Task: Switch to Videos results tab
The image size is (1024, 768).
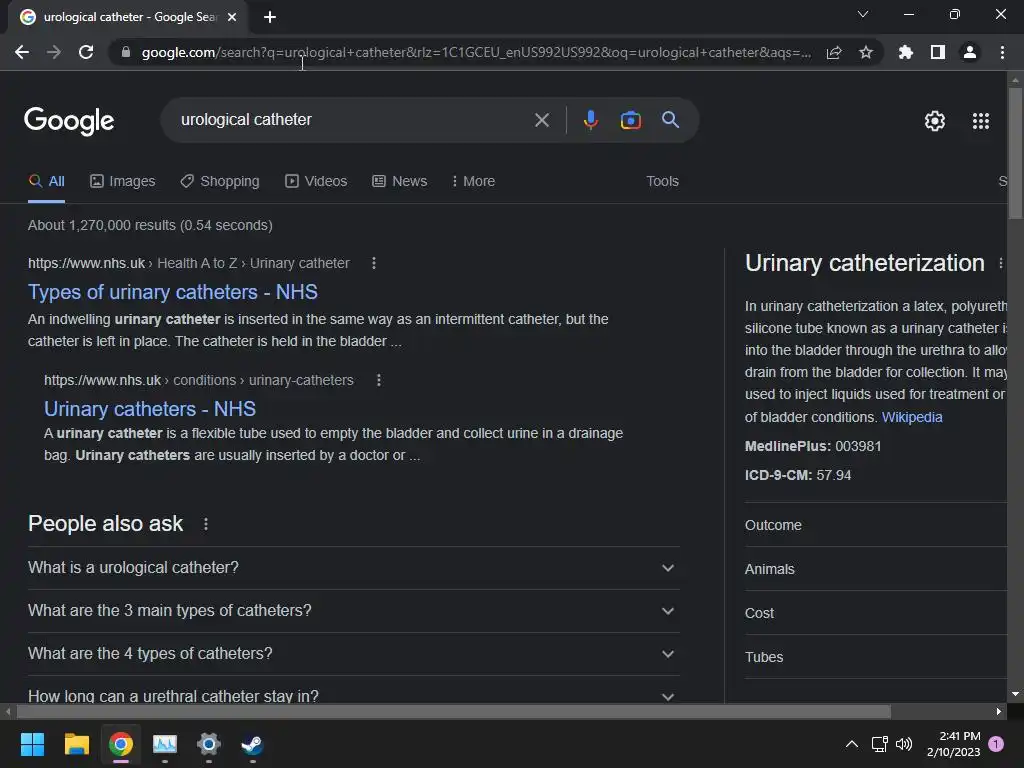Action: (x=316, y=181)
